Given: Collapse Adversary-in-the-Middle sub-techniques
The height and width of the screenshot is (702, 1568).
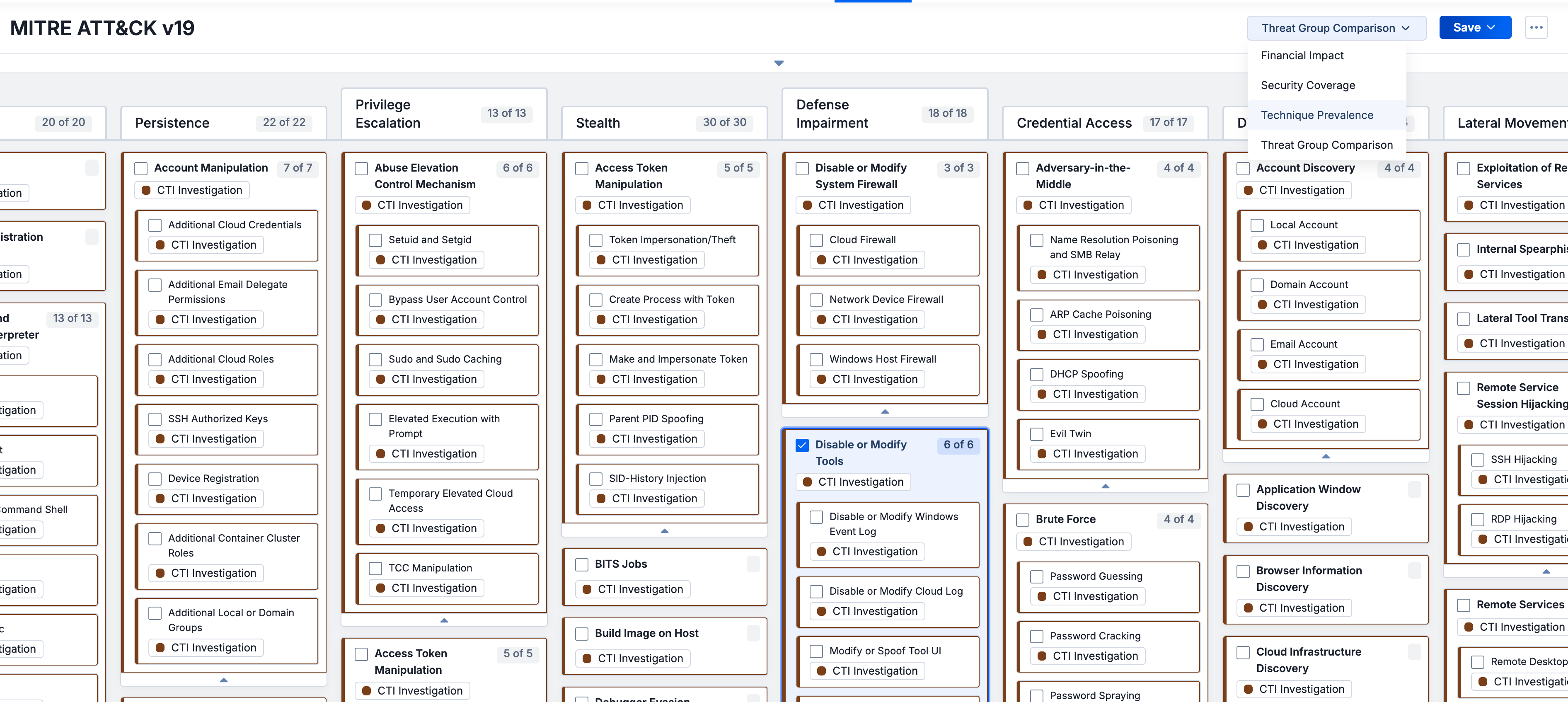Looking at the screenshot, I should click(x=1105, y=486).
